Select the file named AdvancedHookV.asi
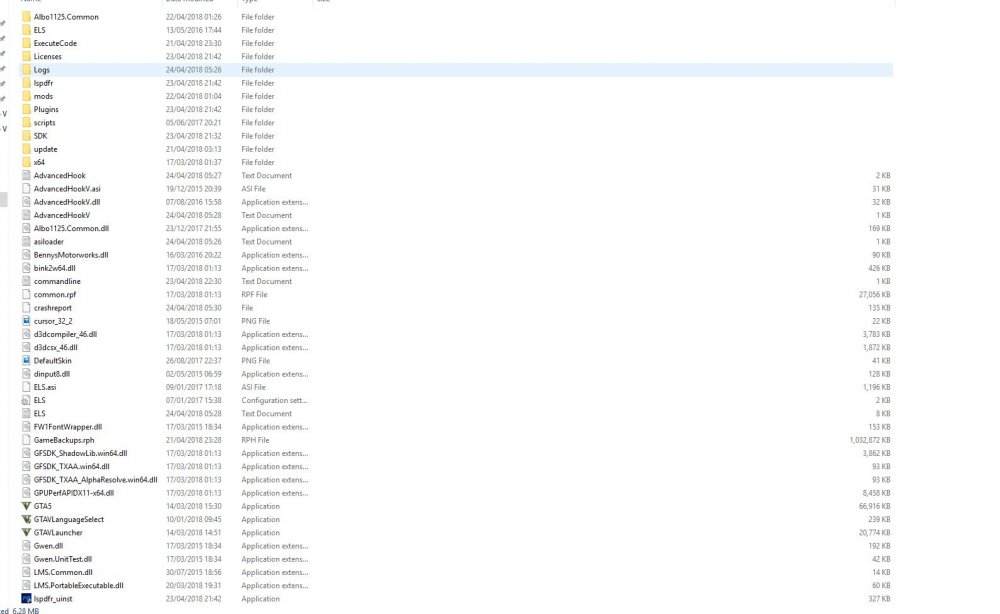Image resolution: width=1000 pixels, height=614 pixels. (67, 189)
